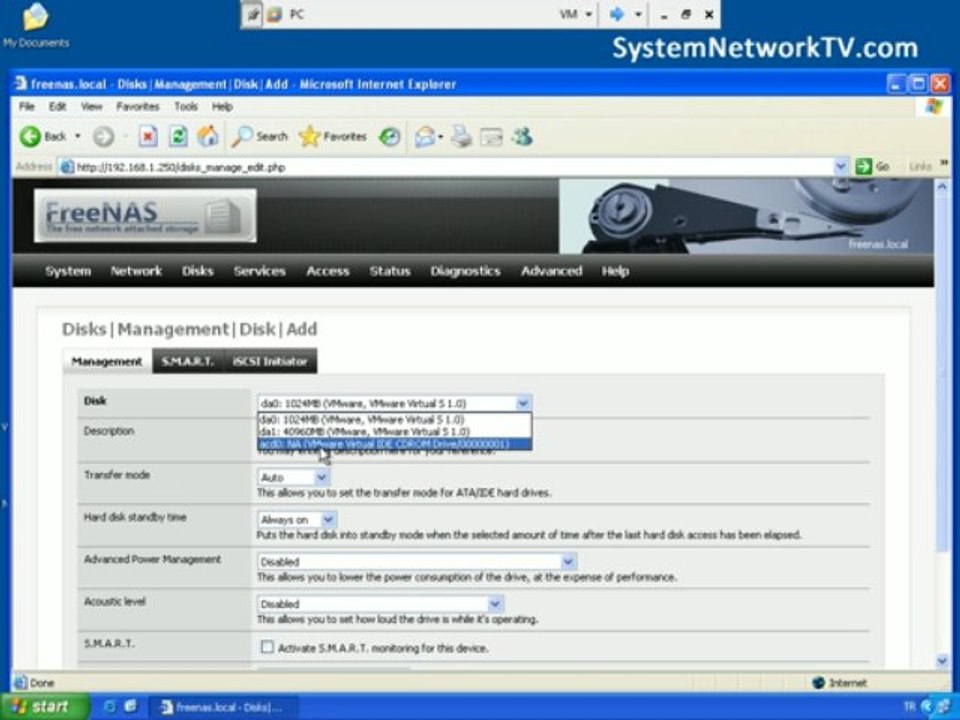Screen dimensions: 960x720
Task: Open the Disks navigation menu
Action: pos(197,271)
